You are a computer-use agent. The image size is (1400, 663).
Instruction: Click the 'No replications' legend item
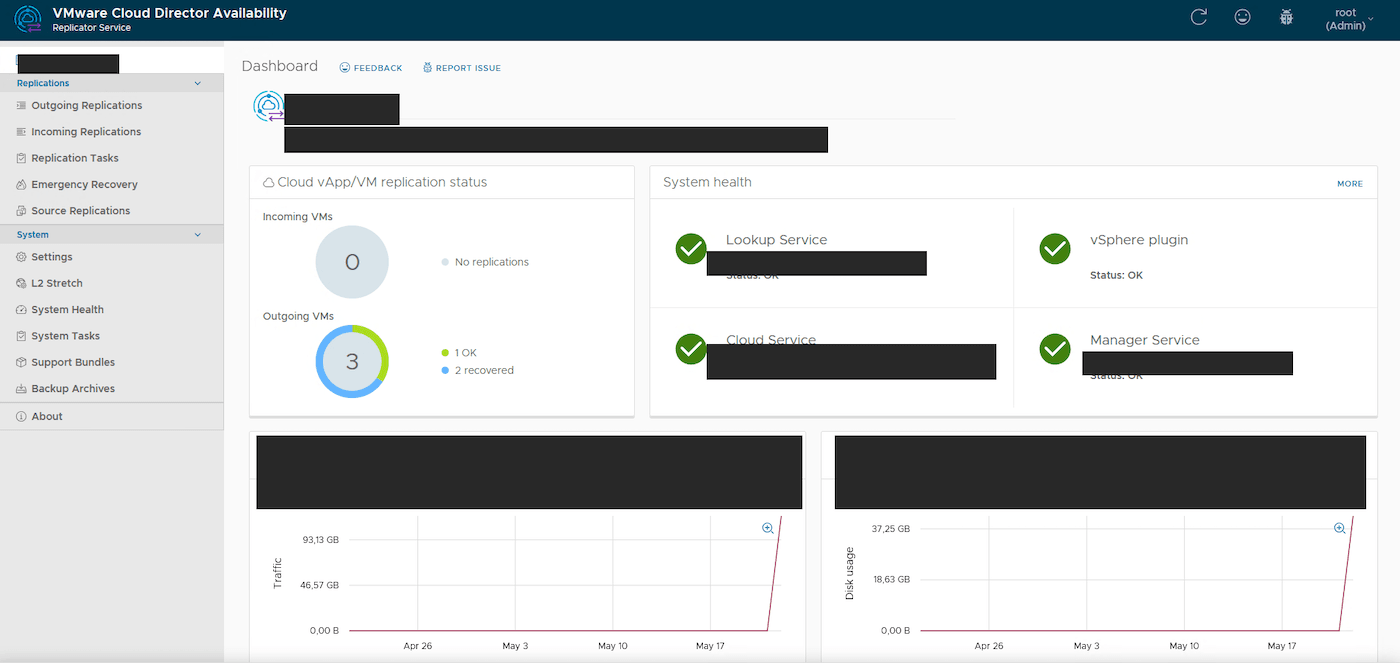485,262
